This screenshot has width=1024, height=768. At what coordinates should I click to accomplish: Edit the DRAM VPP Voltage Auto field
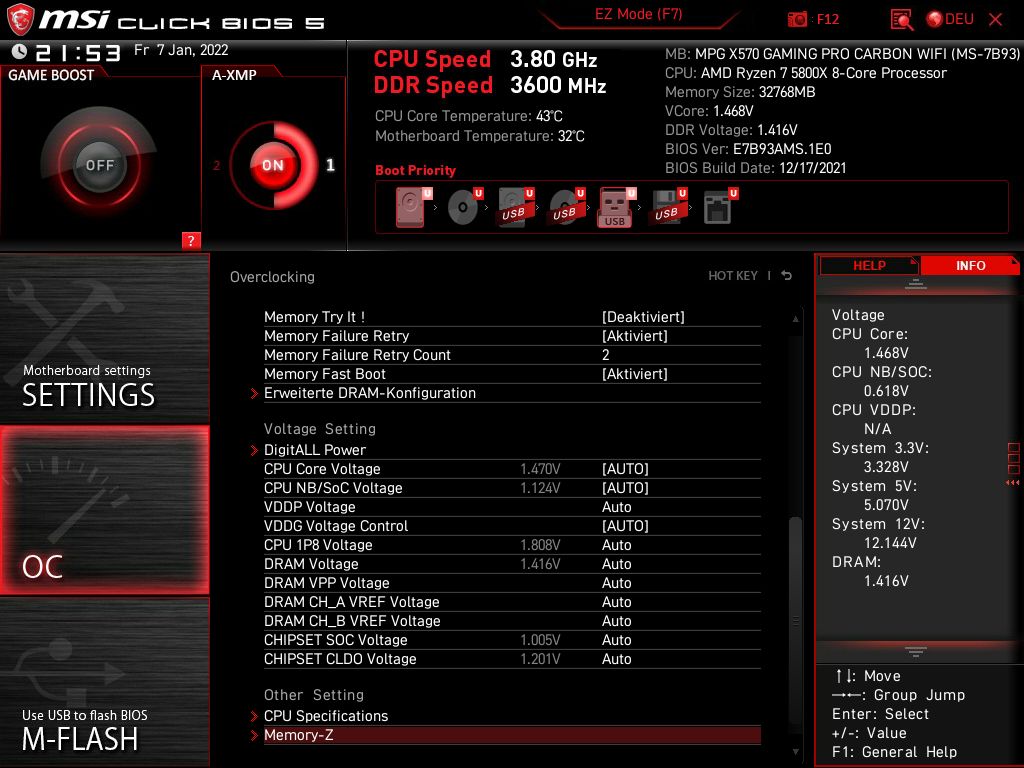(616, 583)
